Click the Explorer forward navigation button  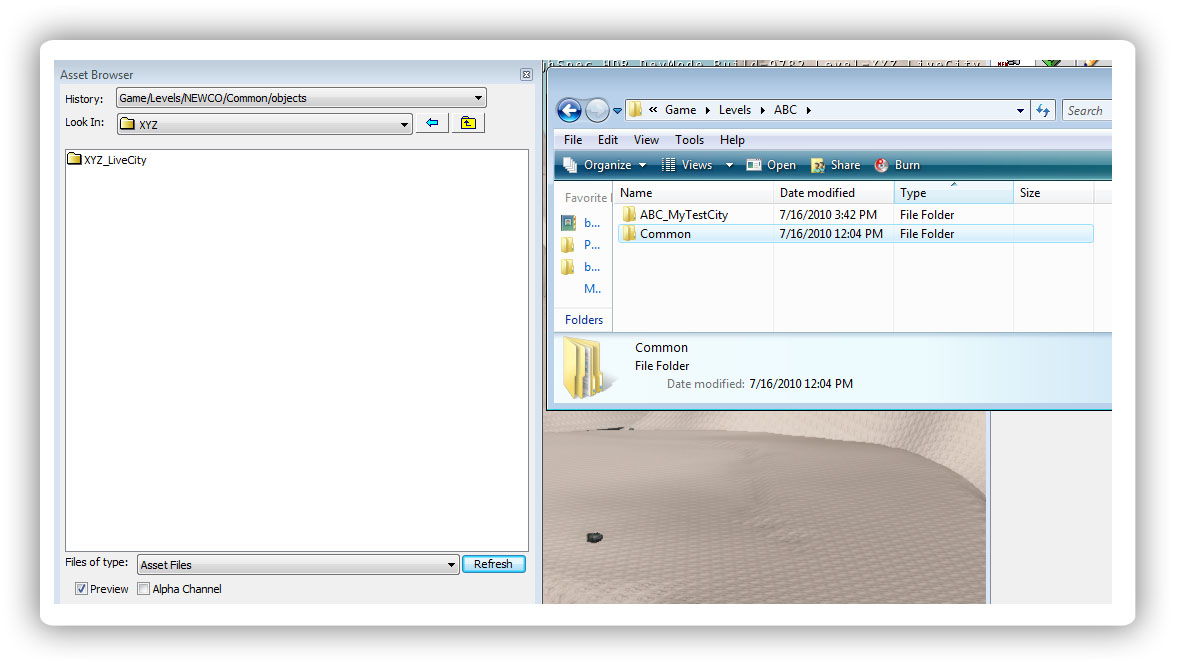597,111
